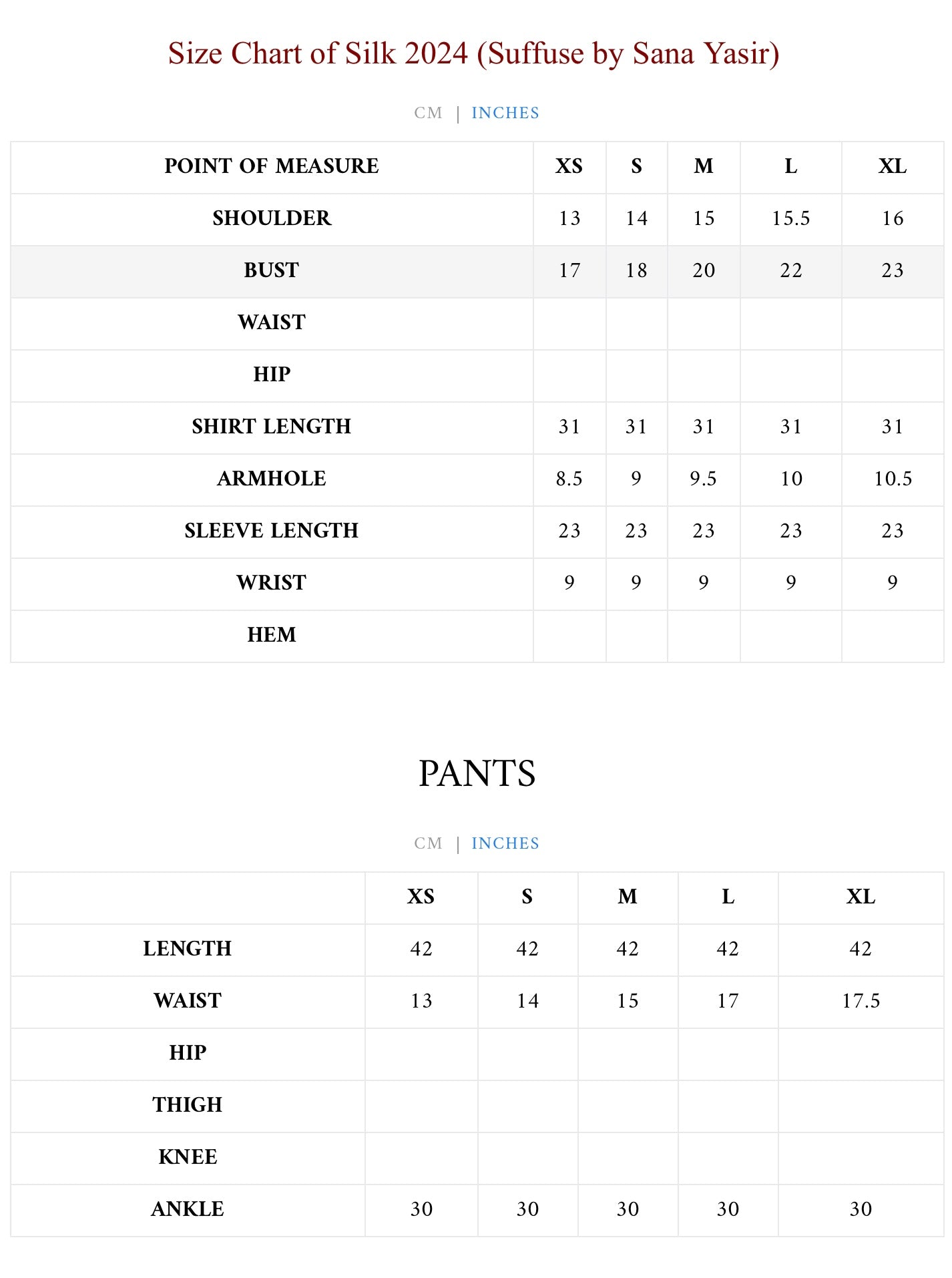Select INCHES above the shirt measurement table
Image resolution: width=952 pixels, height=1278 pixels.
pos(505,113)
